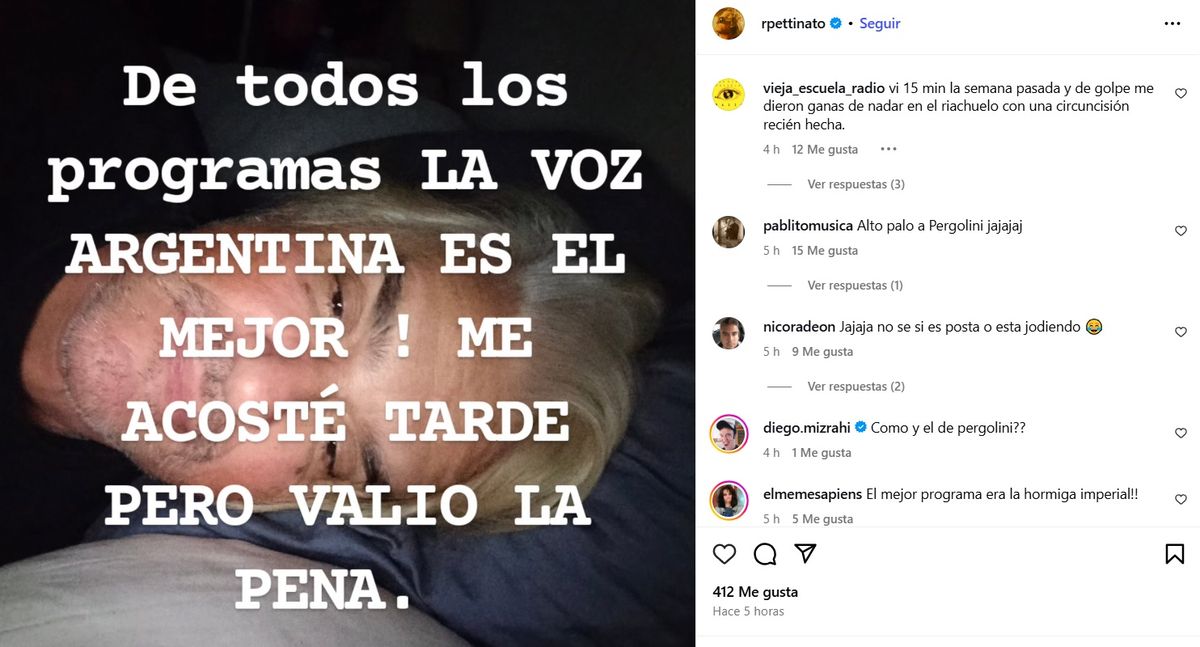This screenshot has height=647, width=1200.
Task: Like vieja_escuela_radio's comment
Action: [x=1180, y=93]
